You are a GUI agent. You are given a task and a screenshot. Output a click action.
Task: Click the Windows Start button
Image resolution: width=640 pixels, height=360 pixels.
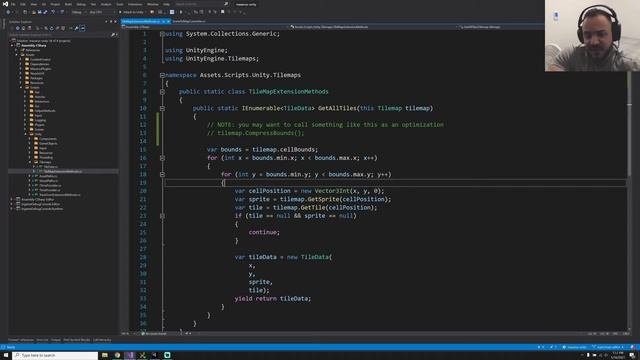6,356
